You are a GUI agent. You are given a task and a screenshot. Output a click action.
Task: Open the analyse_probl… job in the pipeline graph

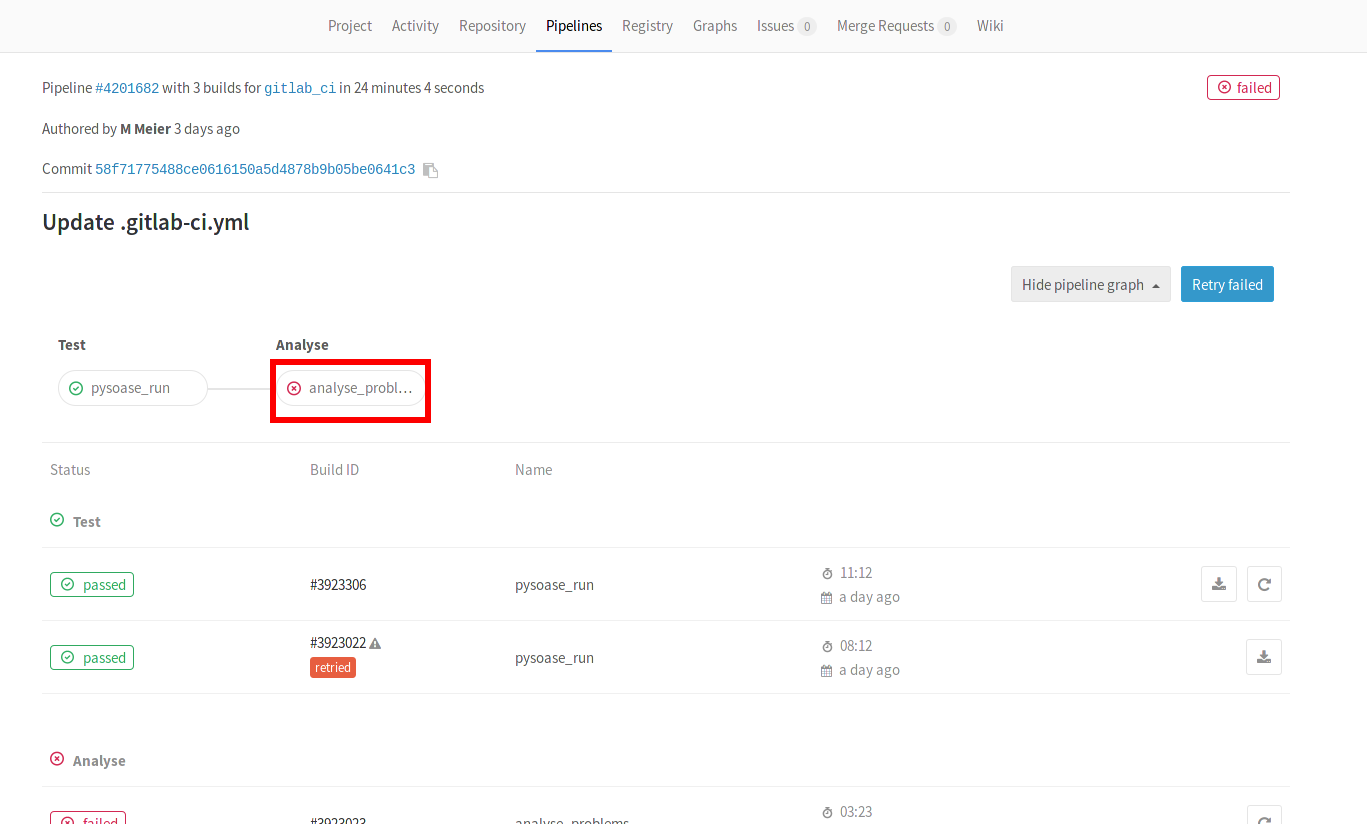pos(351,388)
